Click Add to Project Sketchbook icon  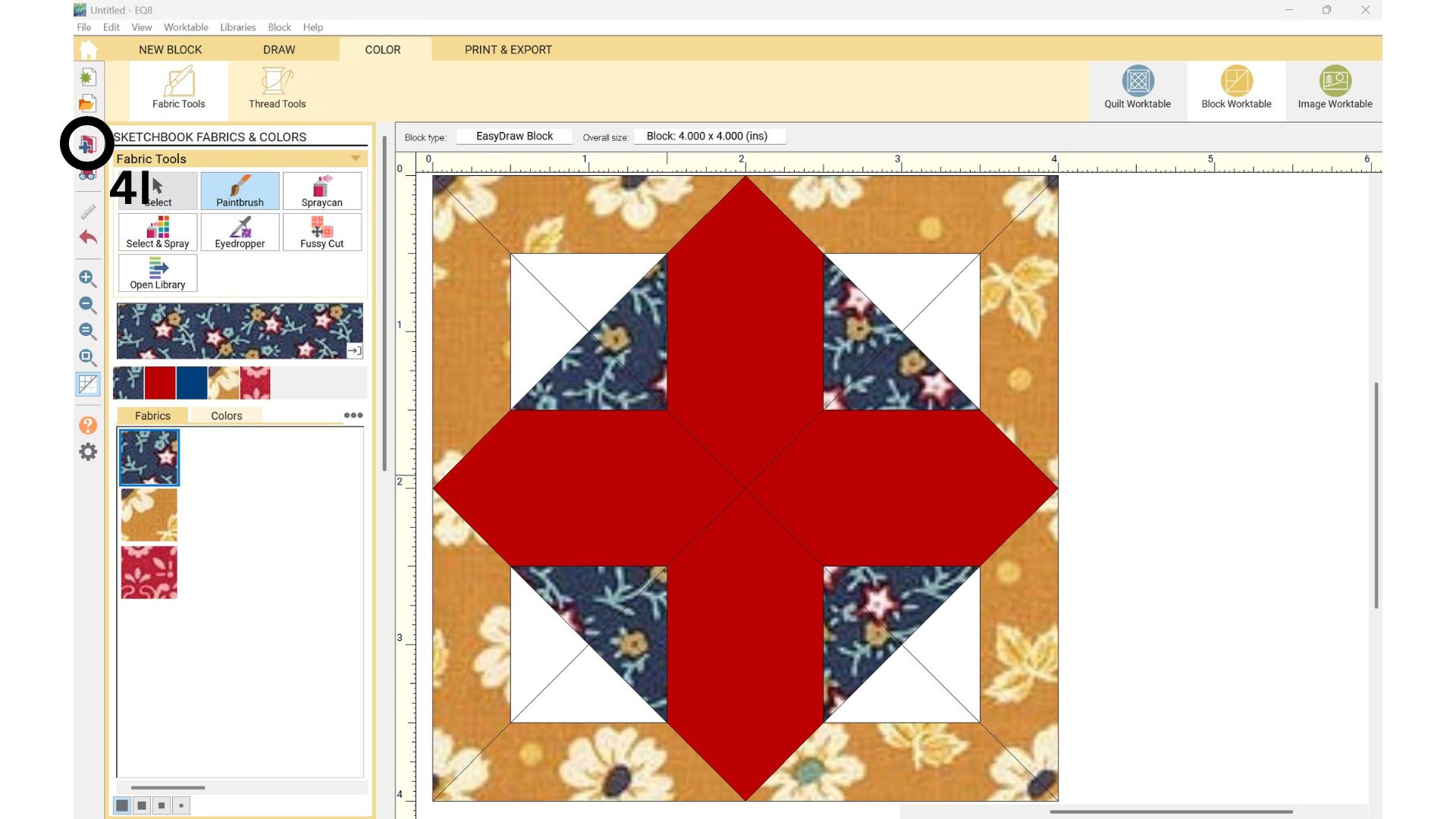87,143
